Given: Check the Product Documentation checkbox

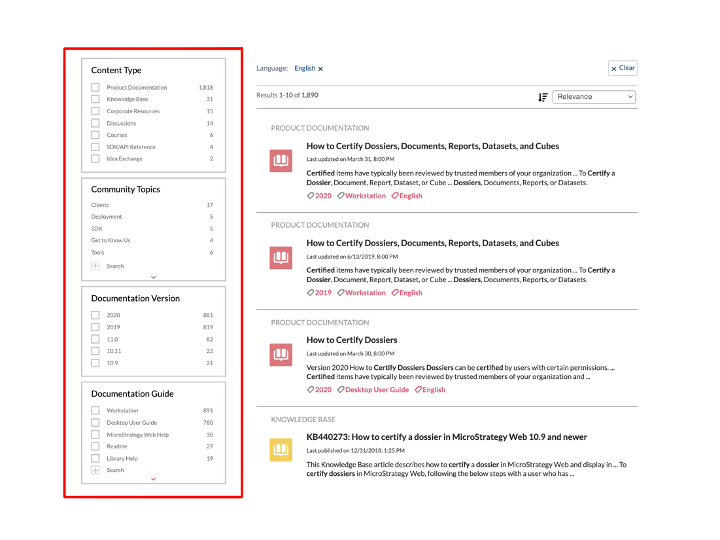Looking at the screenshot, I should pyautogui.click(x=96, y=88).
